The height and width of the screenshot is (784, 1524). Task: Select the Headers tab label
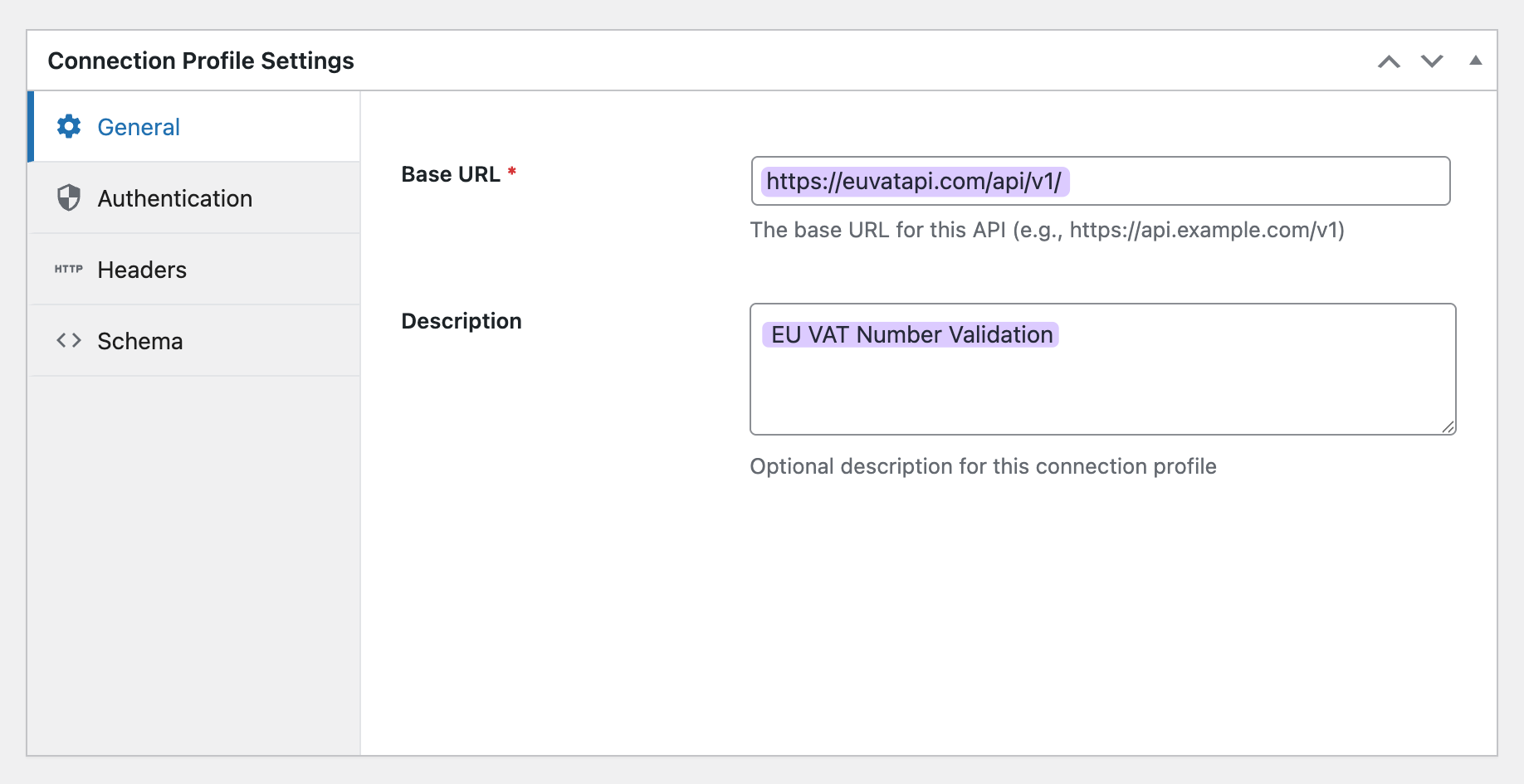142,270
